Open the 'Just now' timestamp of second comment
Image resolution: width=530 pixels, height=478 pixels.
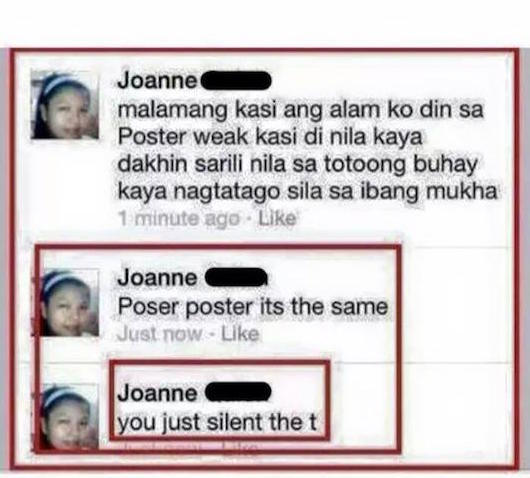coord(159,334)
